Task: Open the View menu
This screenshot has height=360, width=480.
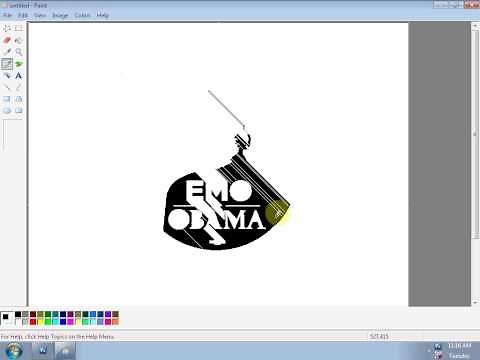Action: 40,15
